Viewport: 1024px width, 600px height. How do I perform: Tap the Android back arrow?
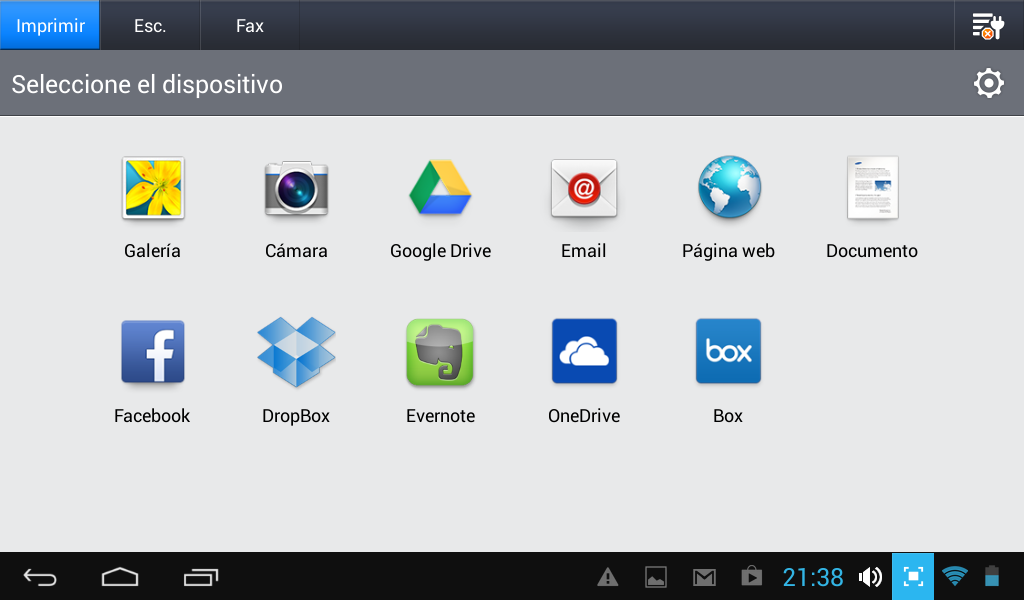point(40,577)
